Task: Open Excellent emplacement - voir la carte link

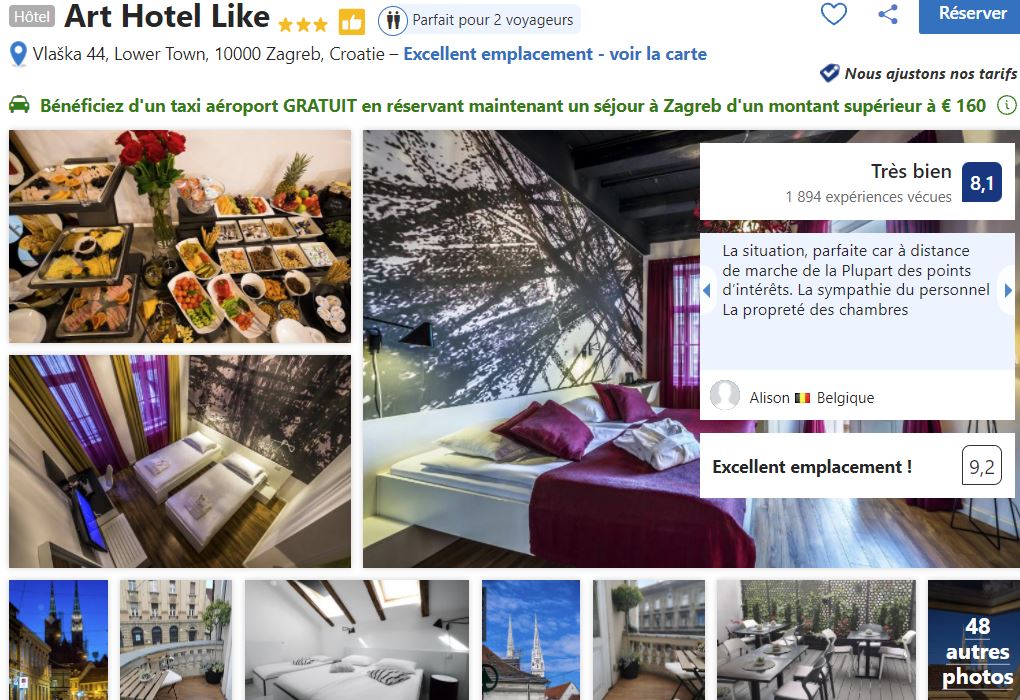Action: click(x=555, y=54)
